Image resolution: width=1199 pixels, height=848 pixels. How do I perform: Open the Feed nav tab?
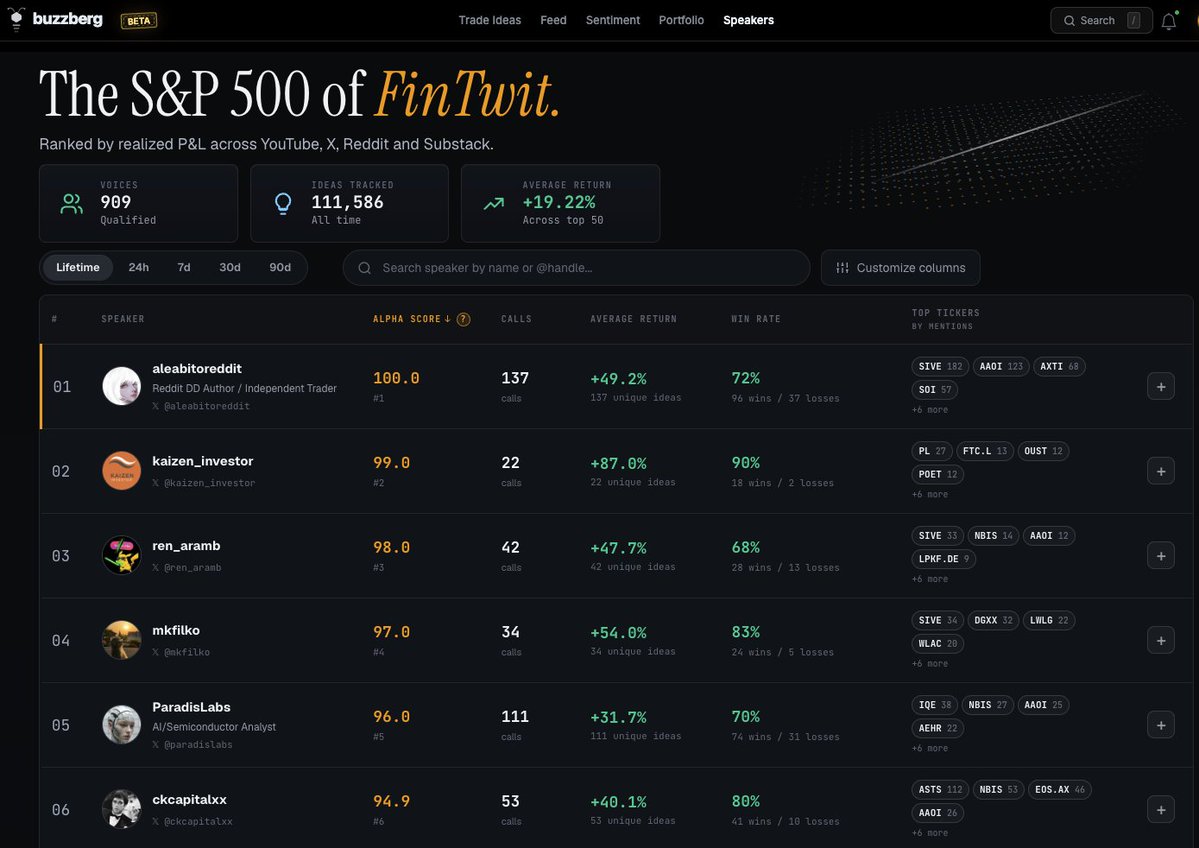(553, 21)
